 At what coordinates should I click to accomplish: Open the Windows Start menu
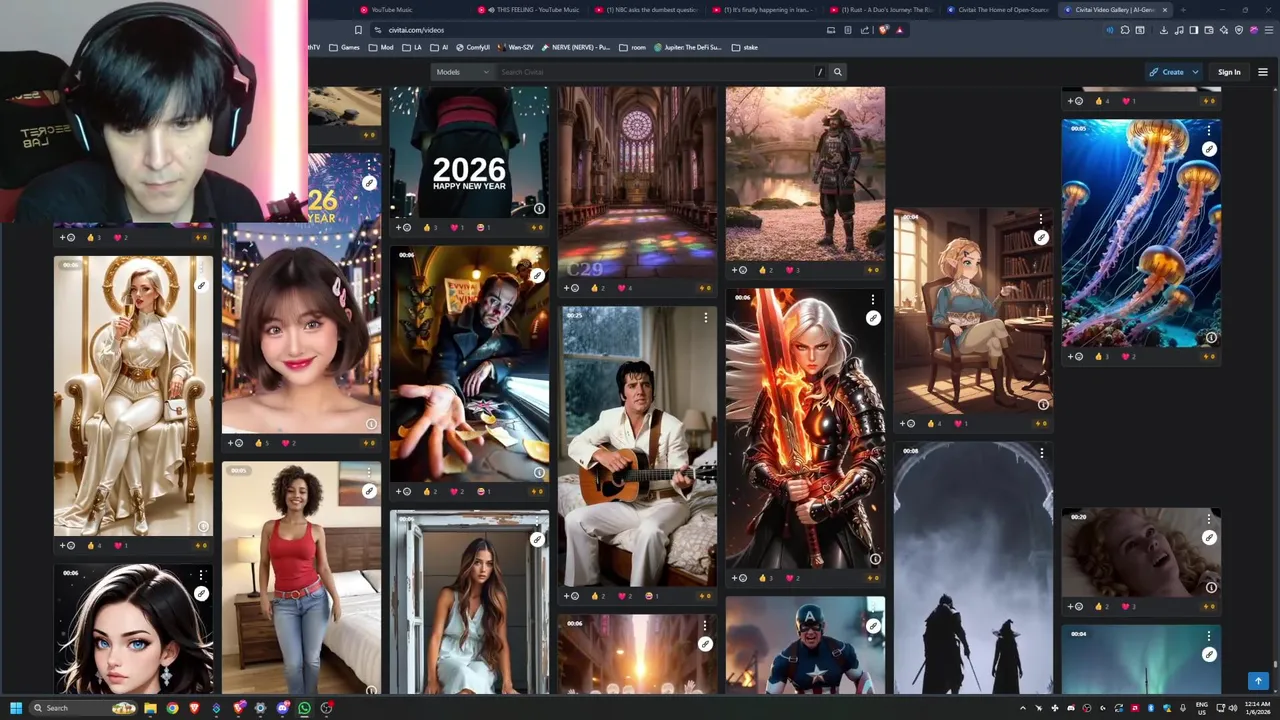[16, 708]
